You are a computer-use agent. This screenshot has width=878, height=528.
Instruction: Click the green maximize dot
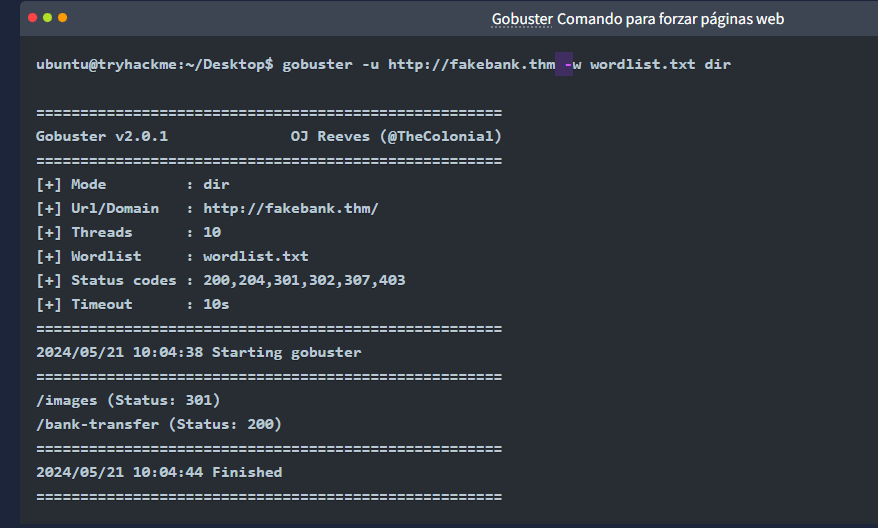63,18
